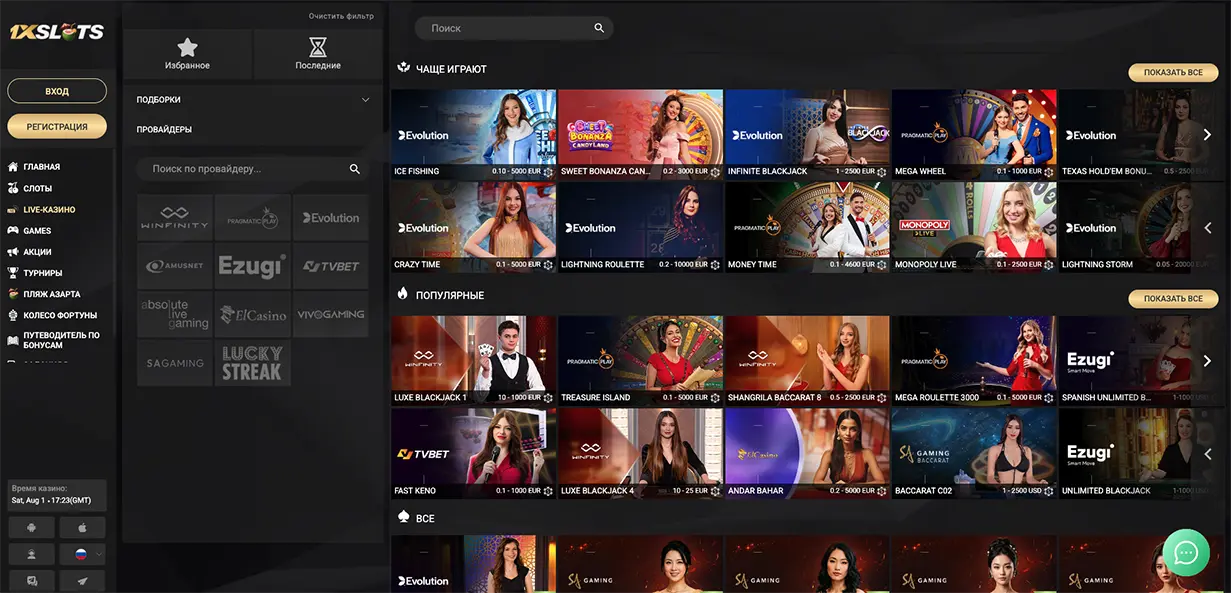Open the Telegram paper-plane icon
The image size is (1231, 593).
[82, 580]
